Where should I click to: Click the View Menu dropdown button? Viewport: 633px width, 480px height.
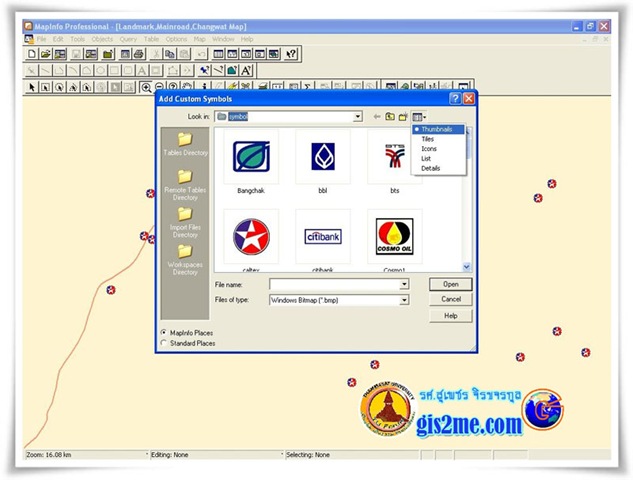pos(419,117)
